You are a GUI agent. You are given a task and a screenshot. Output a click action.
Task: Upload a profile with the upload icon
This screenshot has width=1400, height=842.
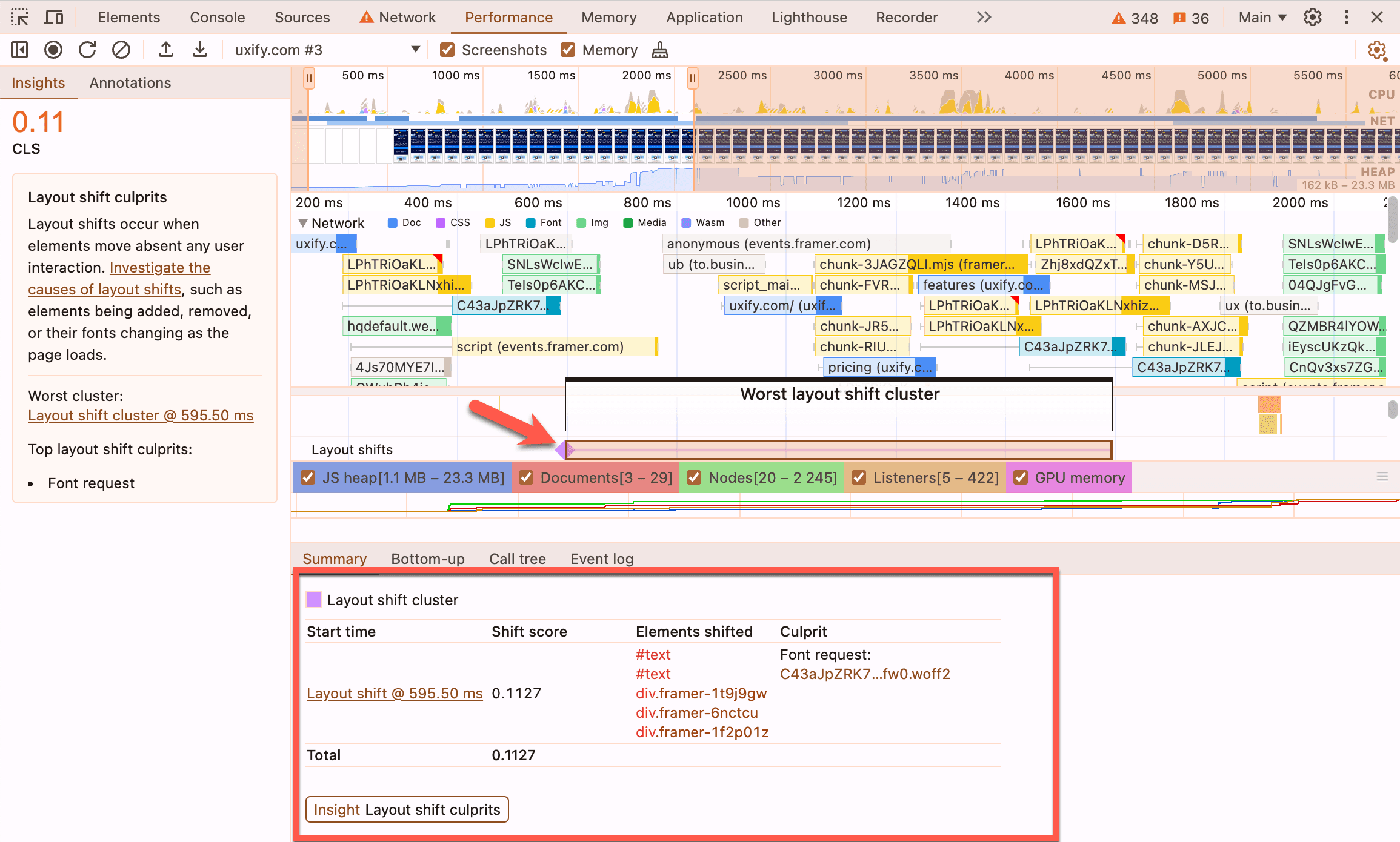coord(165,50)
